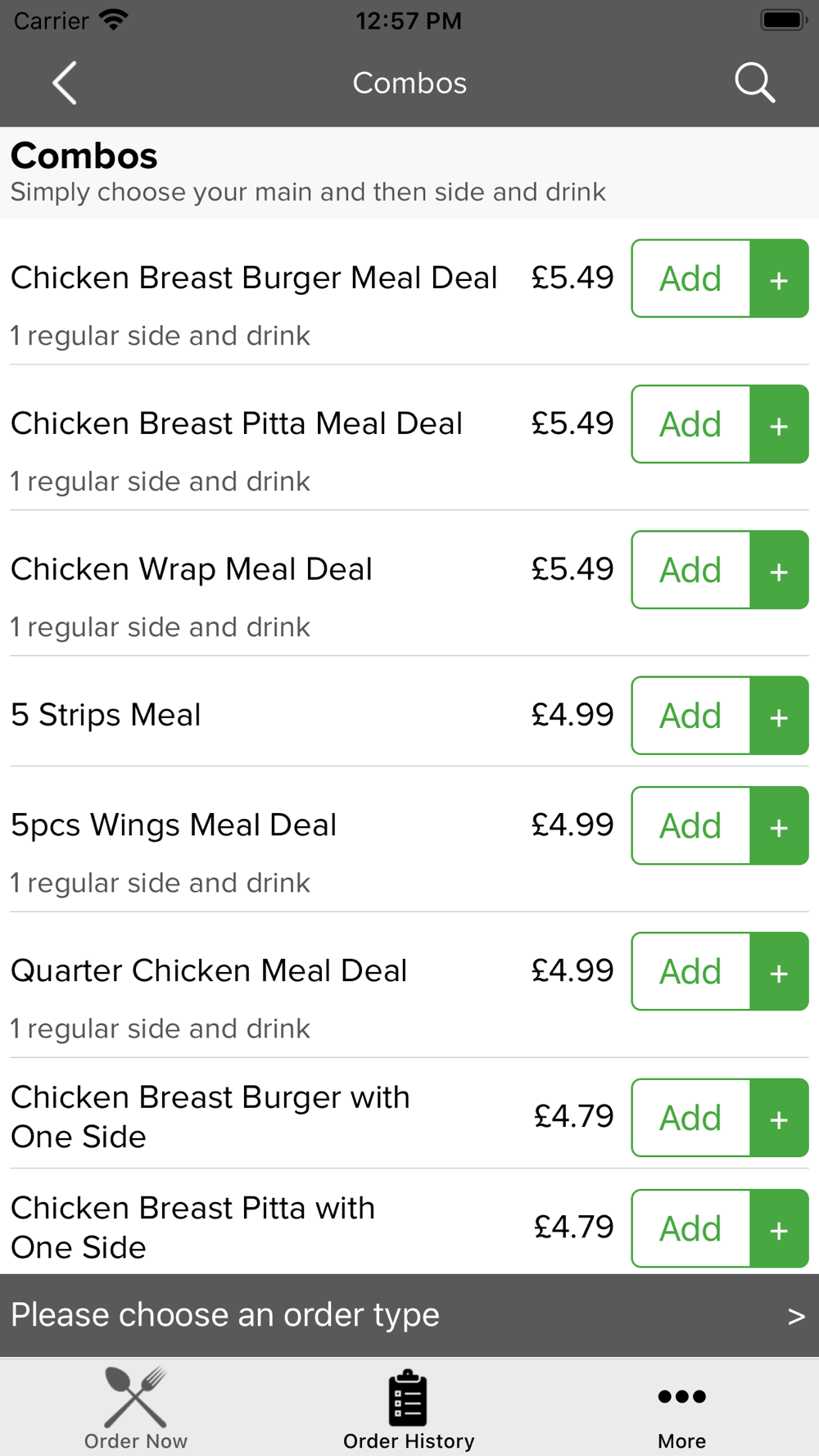Tap plus icon for Chicken Wrap Meal Deal
The height and width of the screenshot is (1456, 819).
point(779,570)
